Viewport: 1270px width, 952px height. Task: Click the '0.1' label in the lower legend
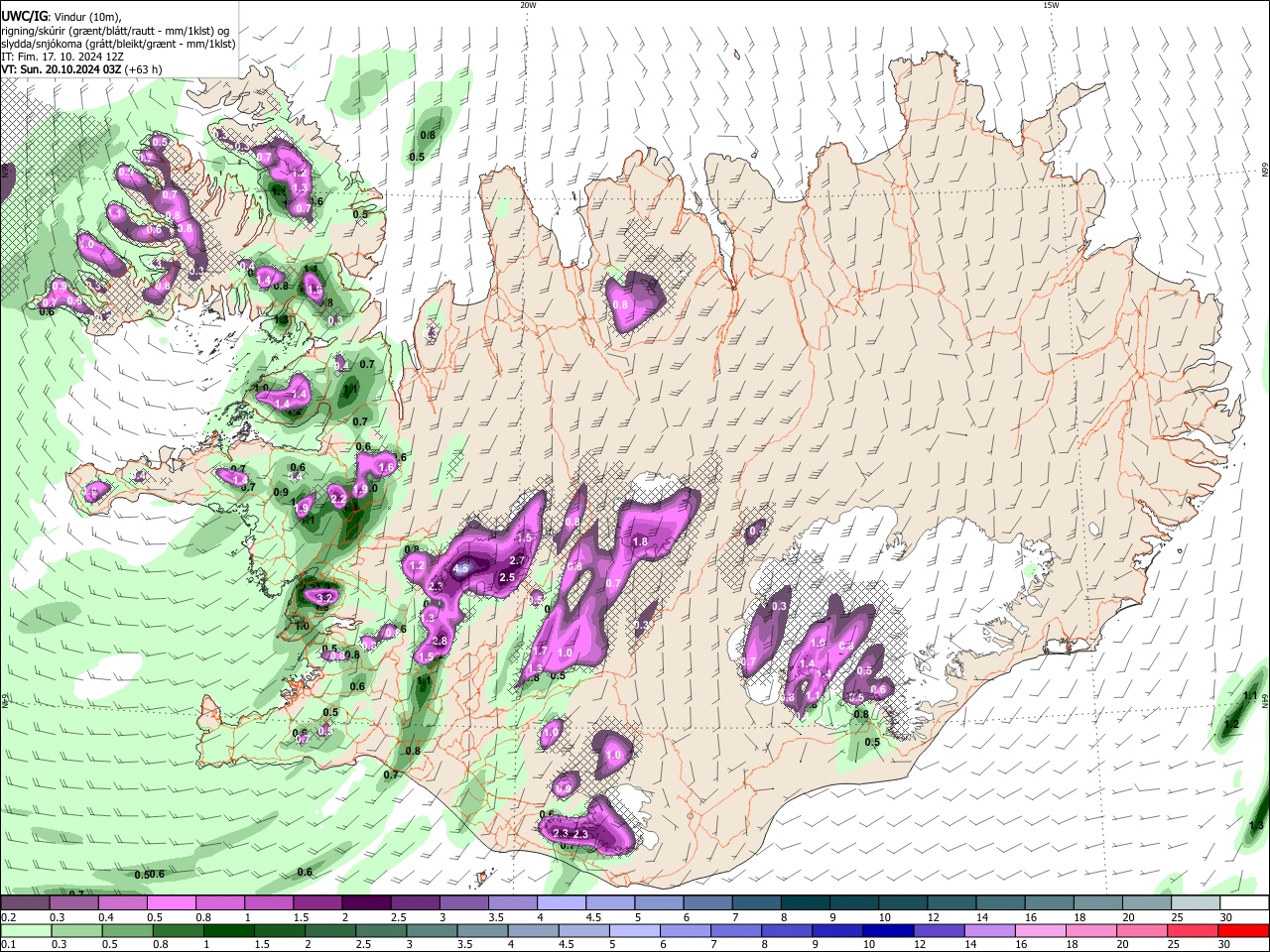coord(9,944)
